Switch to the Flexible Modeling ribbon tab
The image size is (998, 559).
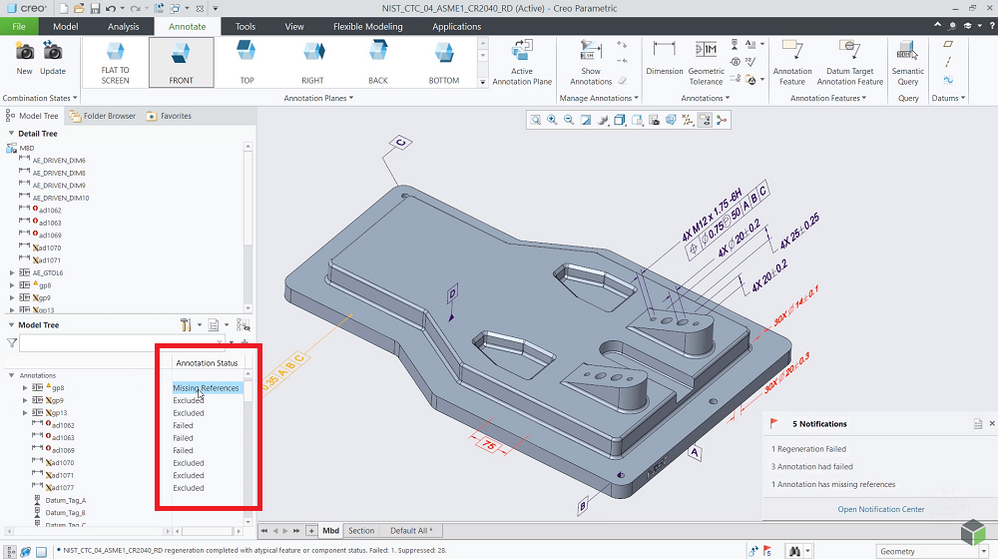(x=369, y=27)
